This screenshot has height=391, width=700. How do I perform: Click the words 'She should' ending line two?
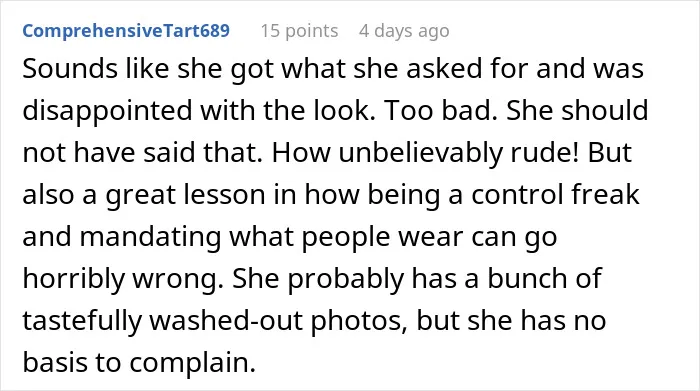click(x=577, y=111)
